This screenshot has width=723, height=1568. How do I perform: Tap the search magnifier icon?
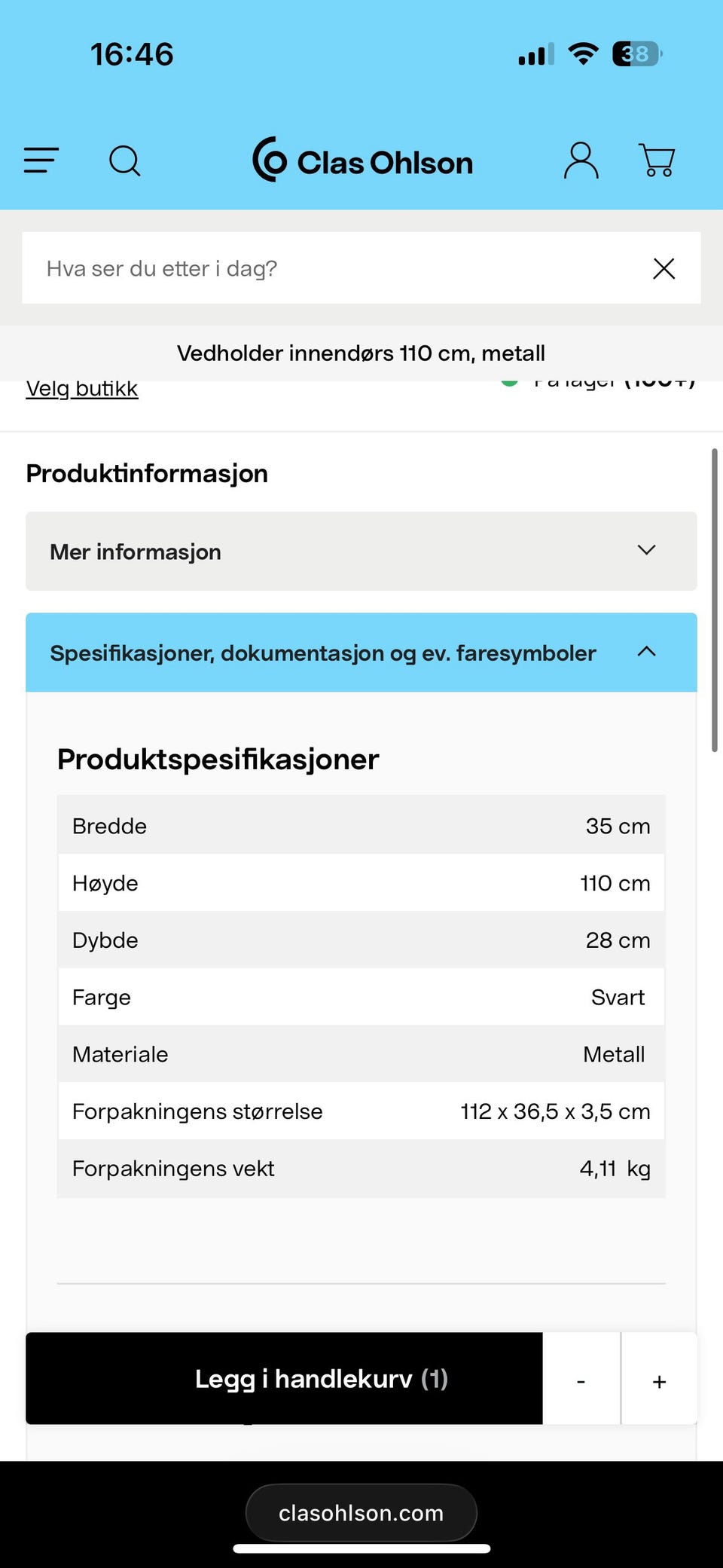[x=125, y=160]
